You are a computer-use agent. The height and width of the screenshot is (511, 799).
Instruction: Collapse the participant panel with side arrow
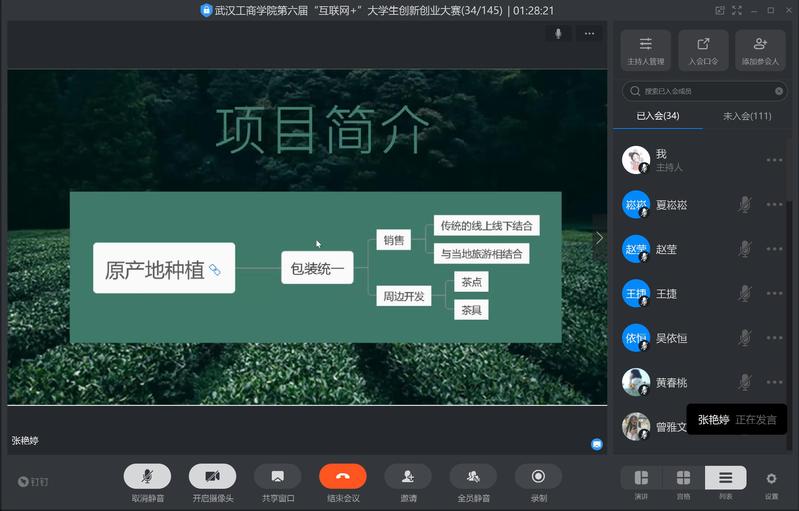click(599, 238)
